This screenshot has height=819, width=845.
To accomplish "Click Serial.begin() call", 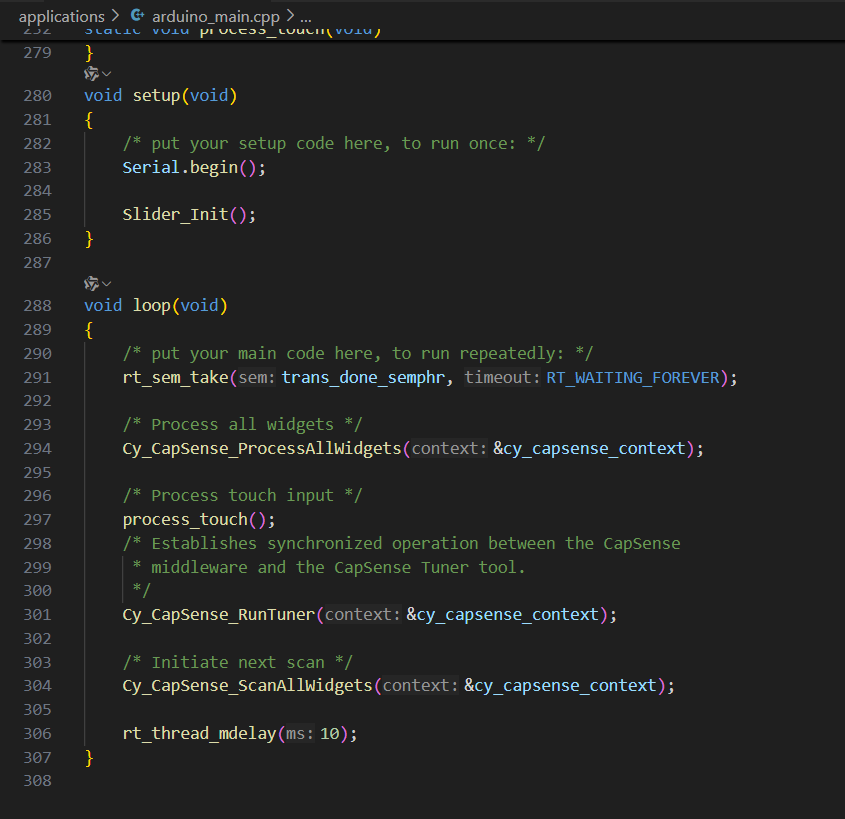I will tap(194, 168).
